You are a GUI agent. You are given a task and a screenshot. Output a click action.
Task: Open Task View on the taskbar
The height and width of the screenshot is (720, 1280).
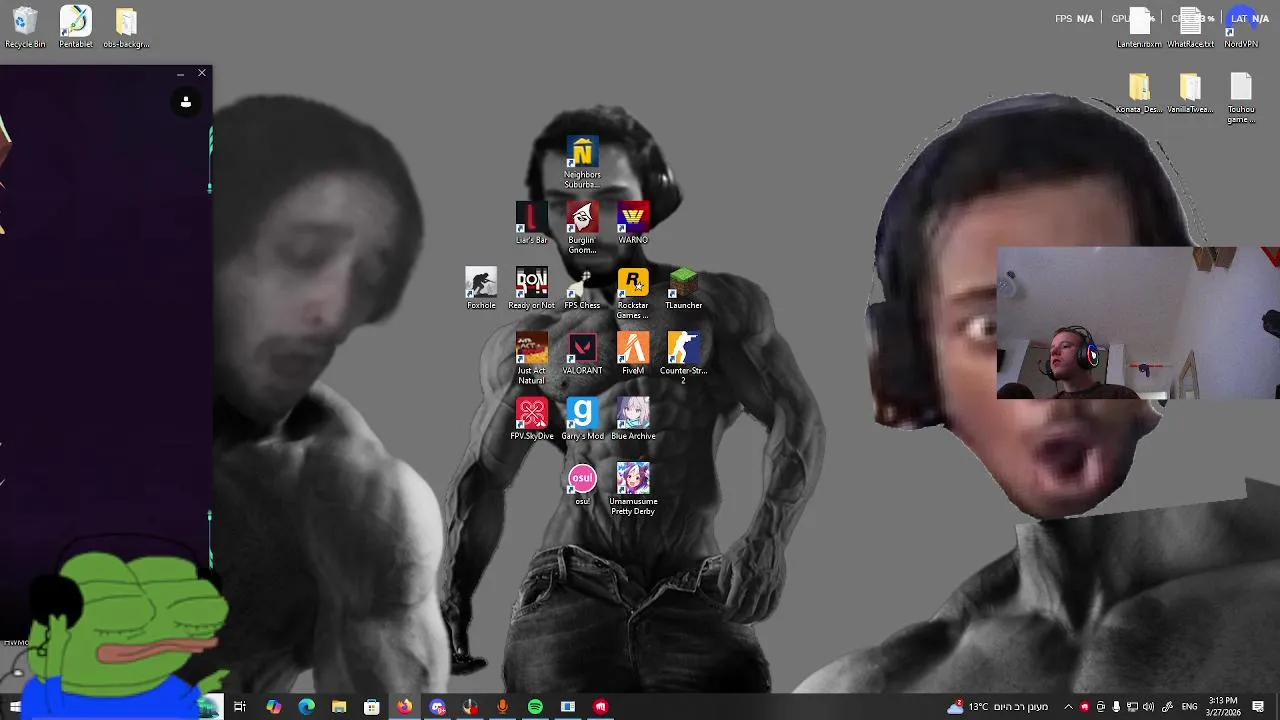[240, 707]
